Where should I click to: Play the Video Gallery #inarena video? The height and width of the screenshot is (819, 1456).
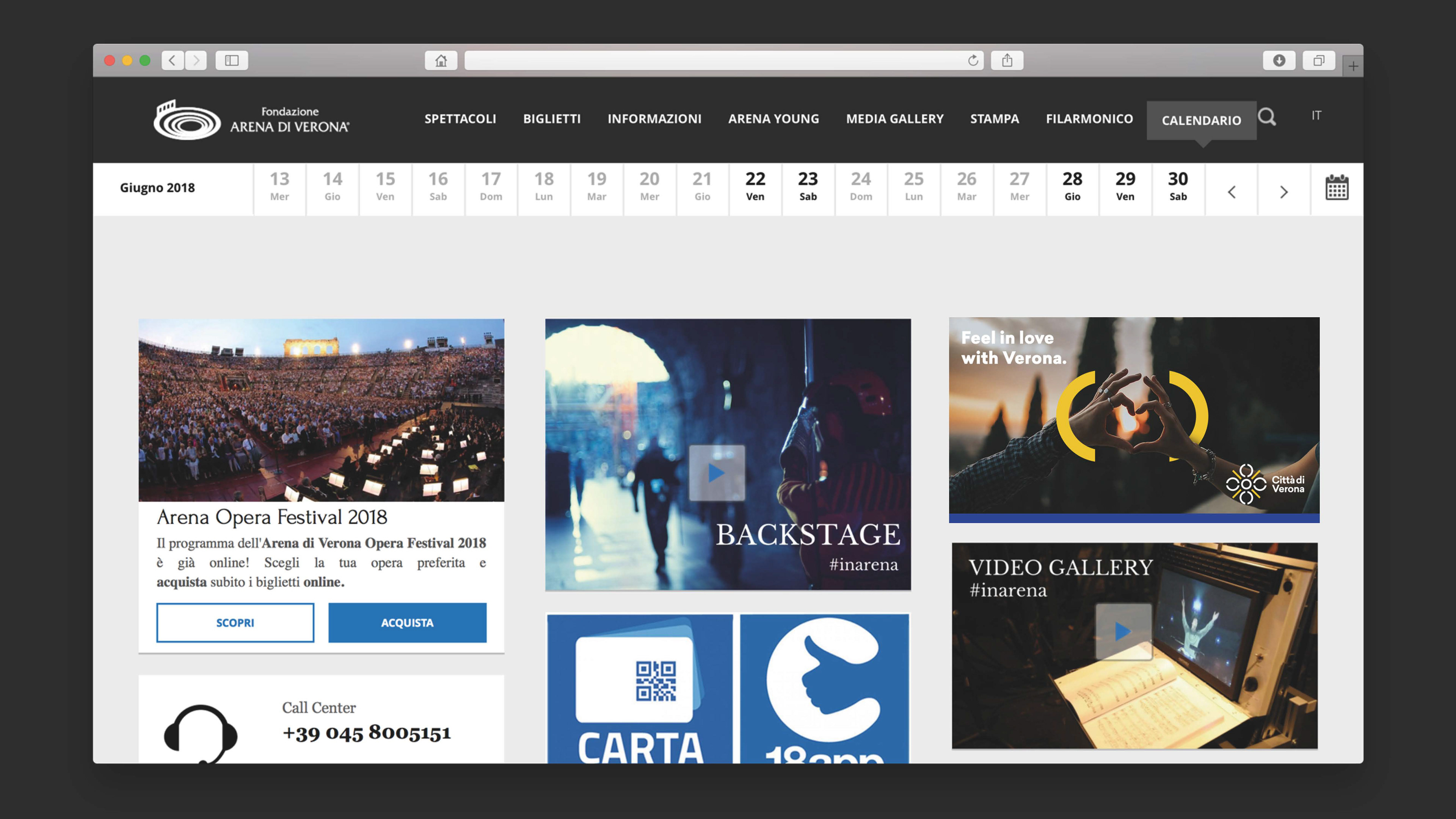coord(1123,631)
